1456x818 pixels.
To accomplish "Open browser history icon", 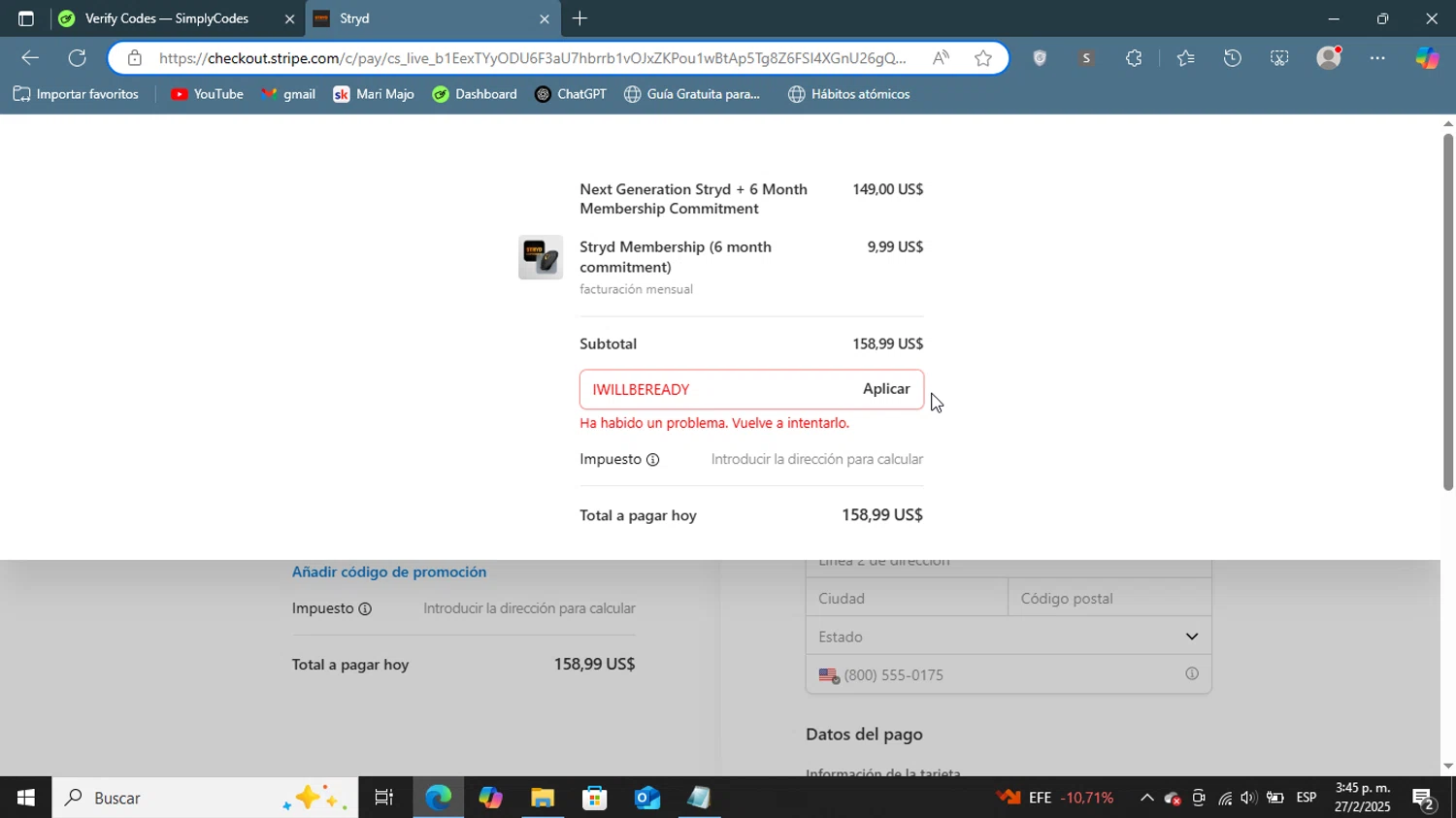I will 1232,58.
